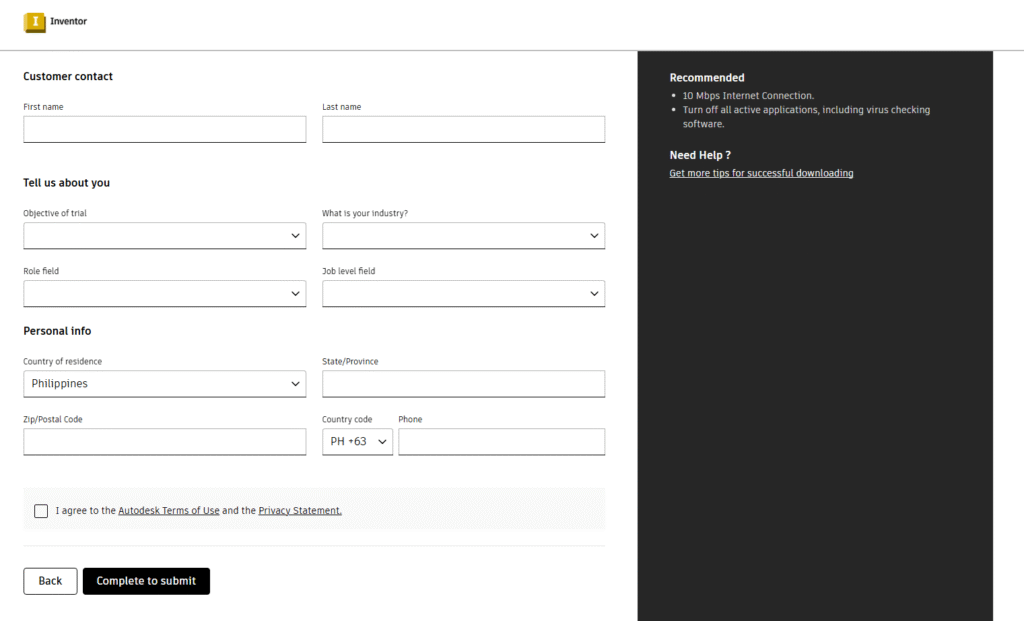Open the Privacy Statement link
1024x621 pixels.
[300, 511]
